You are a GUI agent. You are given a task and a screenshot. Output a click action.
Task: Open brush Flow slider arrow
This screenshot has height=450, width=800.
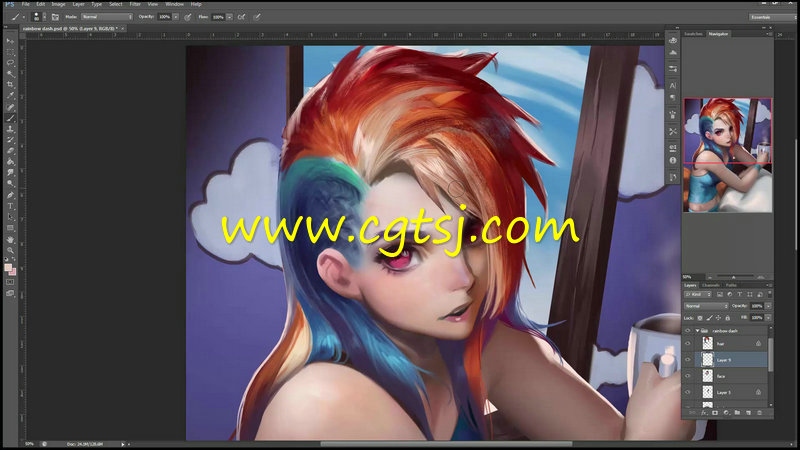click(230, 17)
